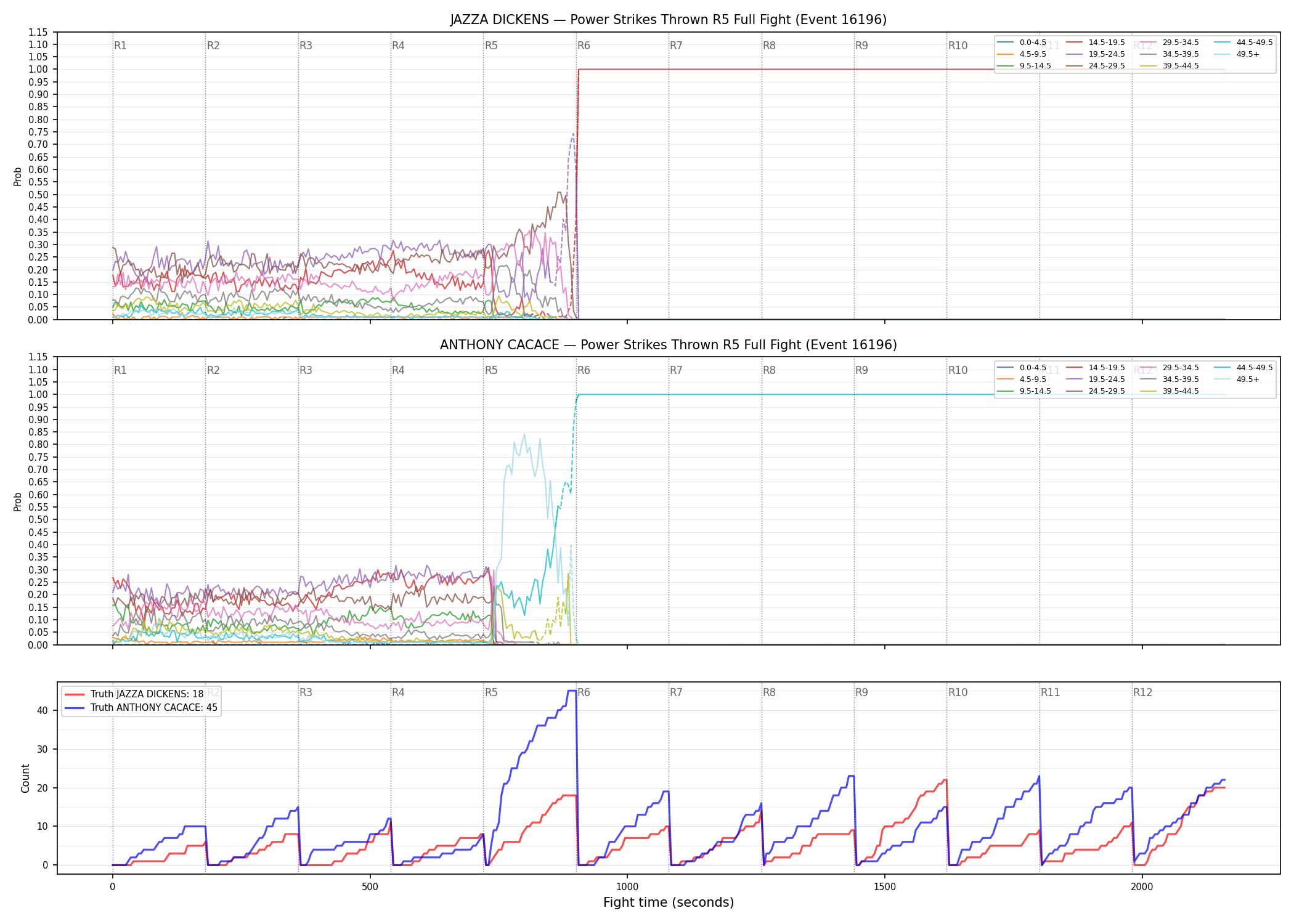This screenshot has height=924, width=1294.
Task: Click 'Prob' label of the Anthony Cacace chart
Action: [x=18, y=501]
